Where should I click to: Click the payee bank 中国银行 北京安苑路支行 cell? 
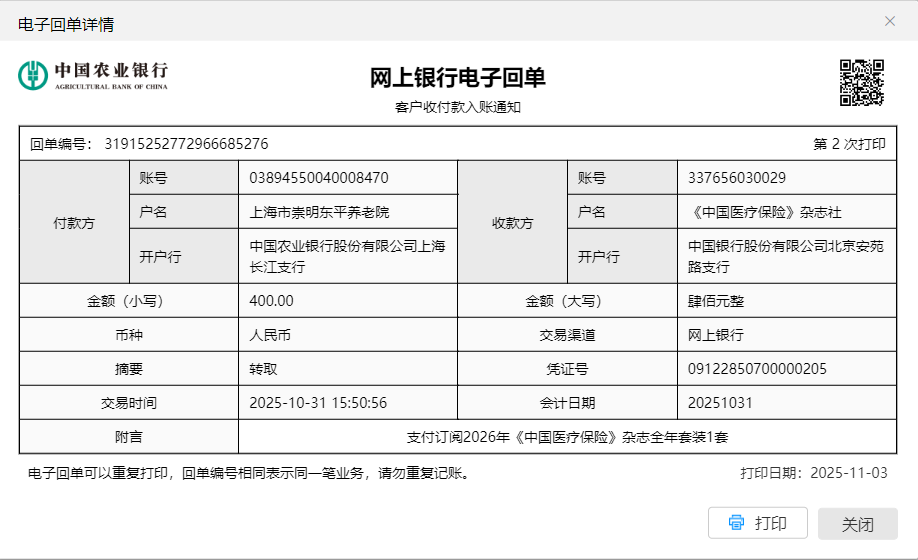785,256
